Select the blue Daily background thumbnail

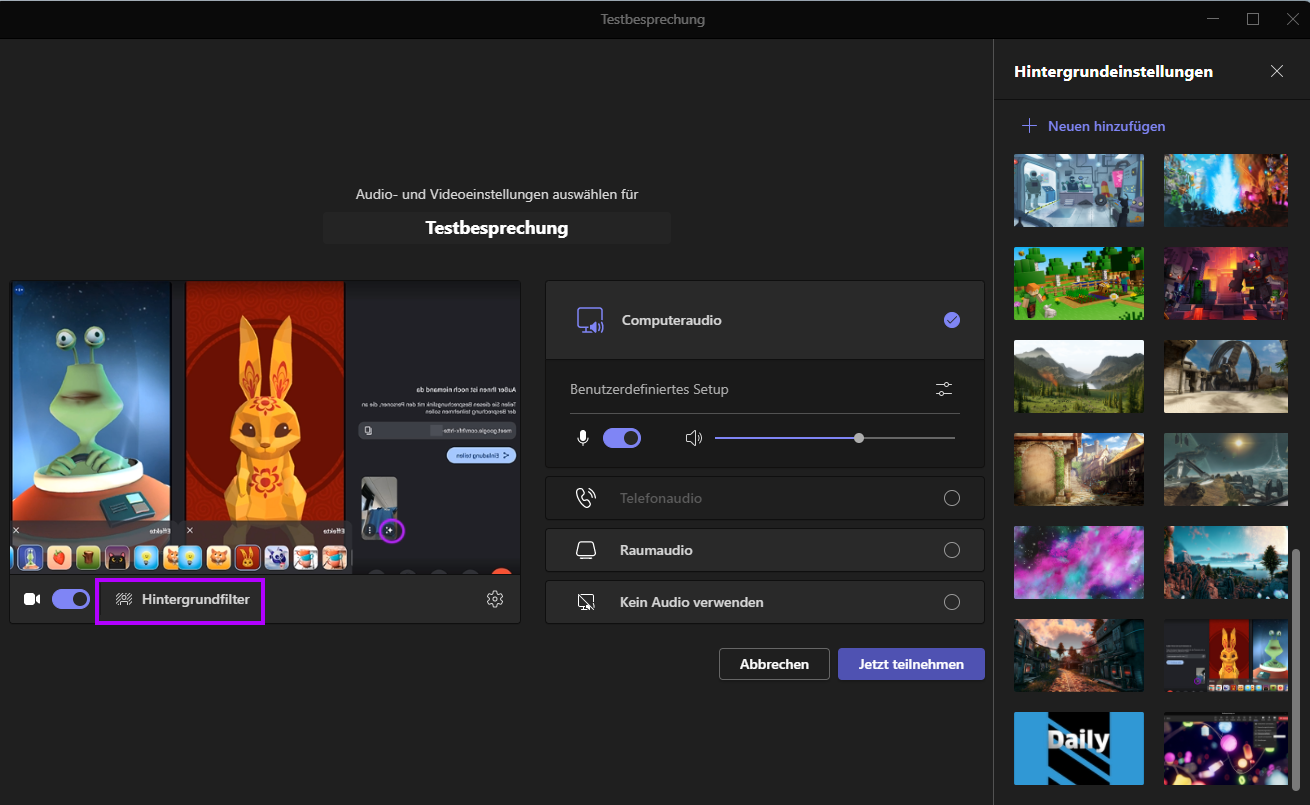click(1078, 748)
